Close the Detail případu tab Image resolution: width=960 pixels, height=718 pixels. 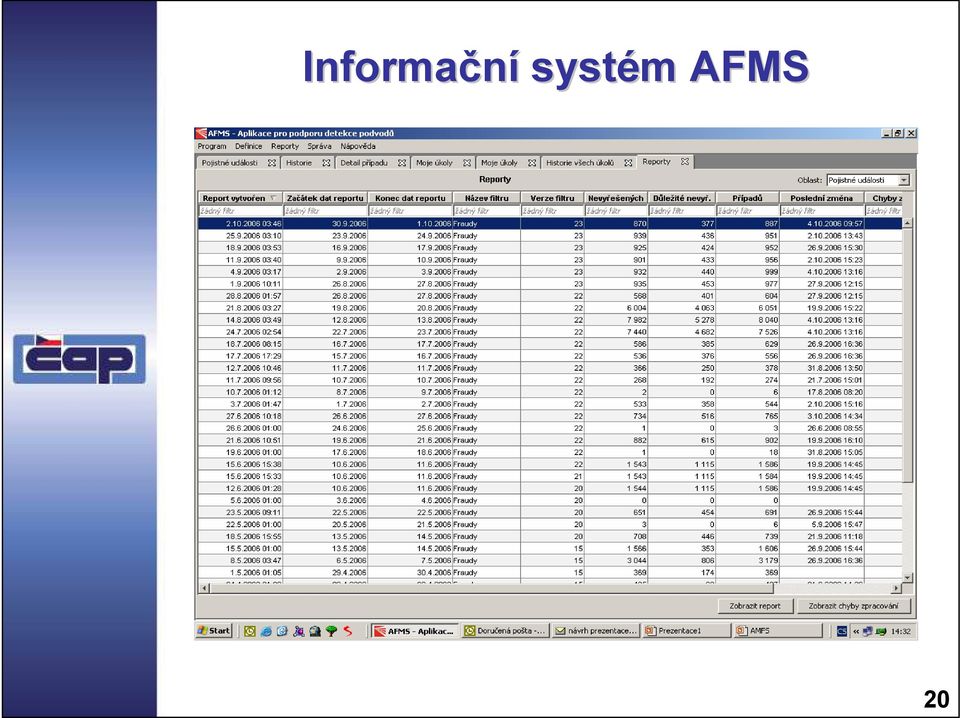(402, 163)
